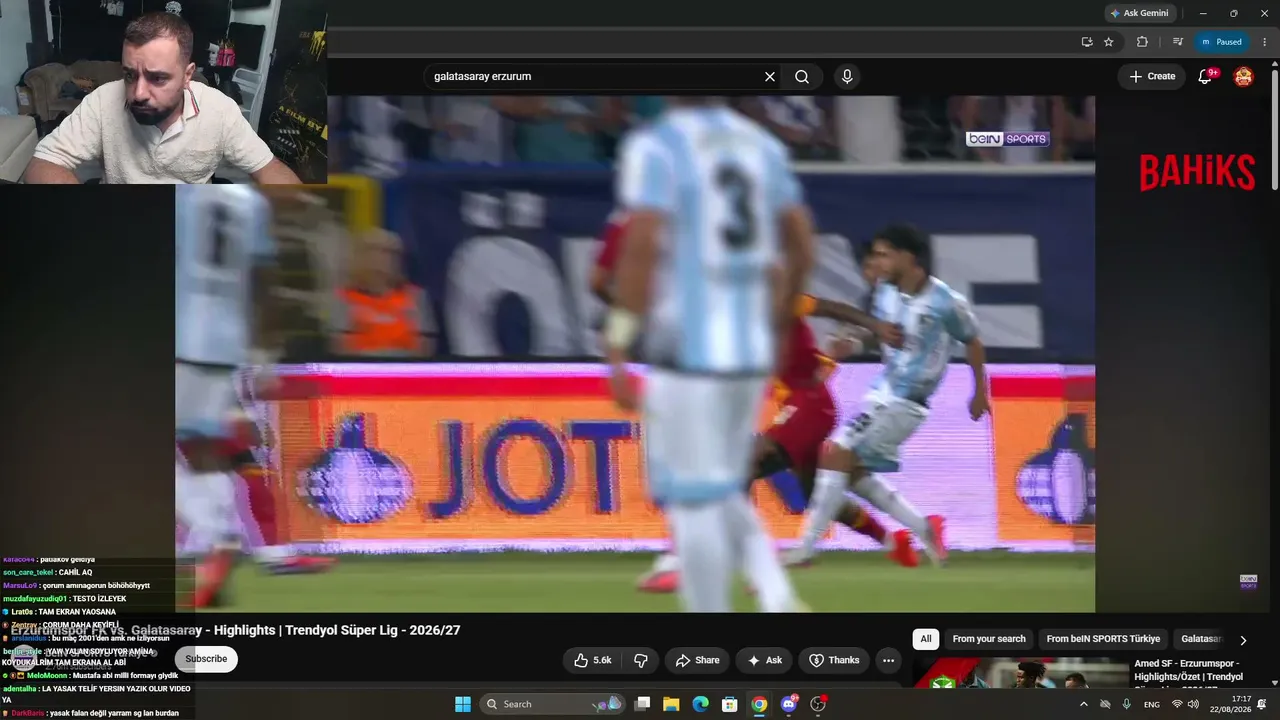Open the Chrome extensions puzzle icon
This screenshot has height=720, width=1280.
(1142, 42)
